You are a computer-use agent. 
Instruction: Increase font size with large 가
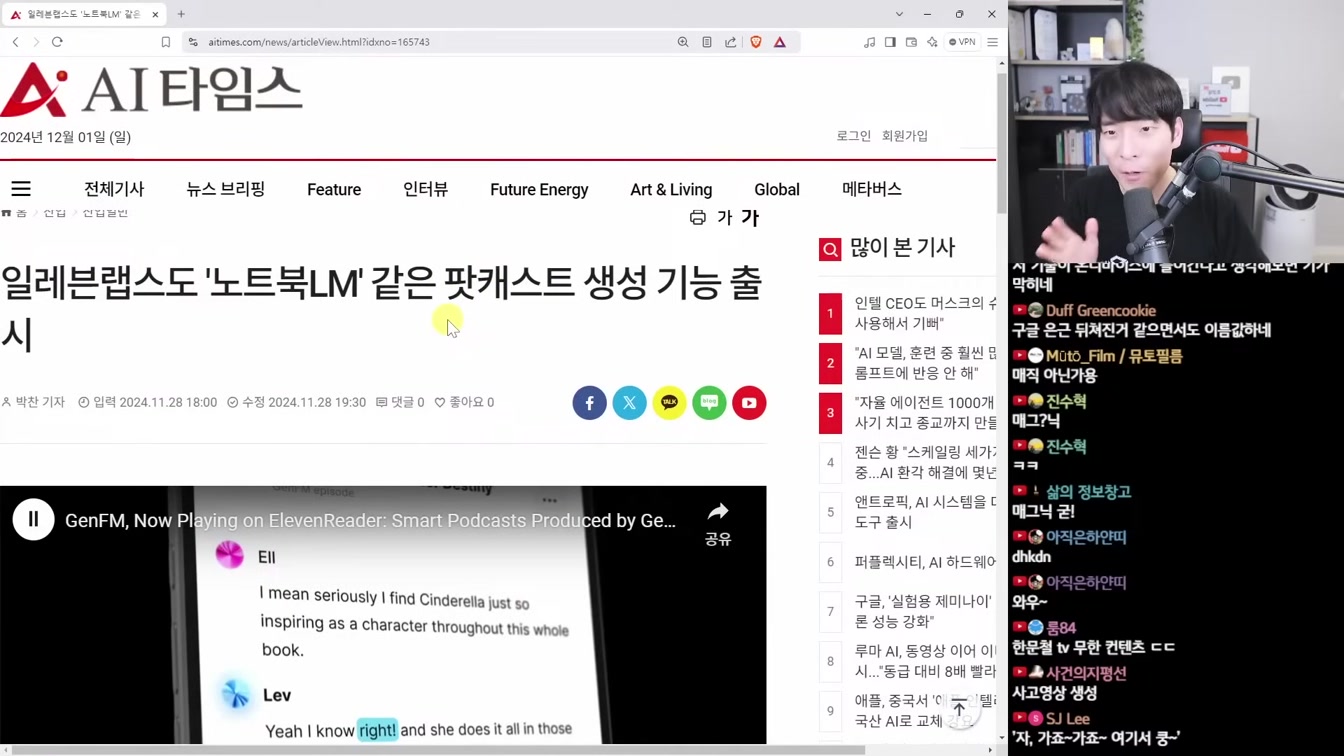(750, 217)
